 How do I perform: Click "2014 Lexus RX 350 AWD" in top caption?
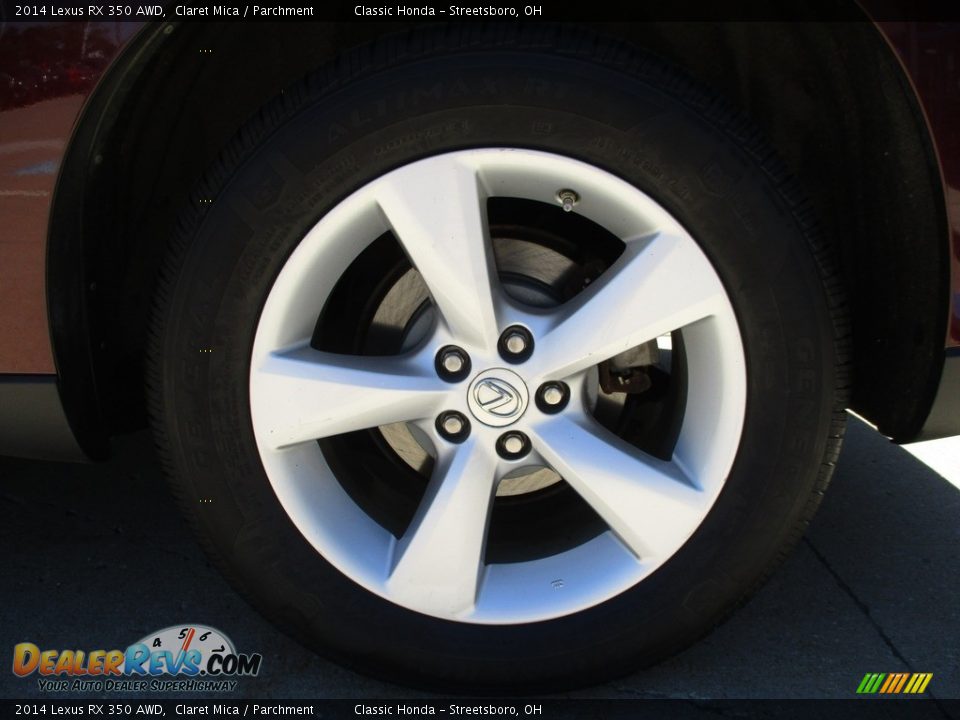click(x=90, y=10)
